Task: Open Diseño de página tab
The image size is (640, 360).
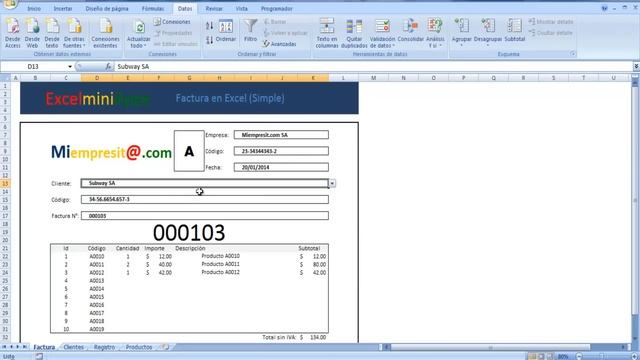Action: [107, 9]
